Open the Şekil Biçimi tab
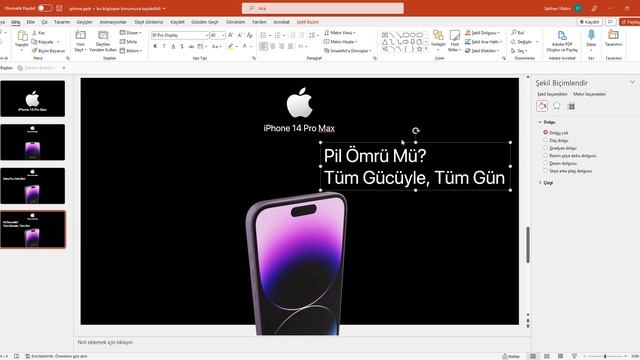This screenshot has width=640, height=360. tap(307, 22)
